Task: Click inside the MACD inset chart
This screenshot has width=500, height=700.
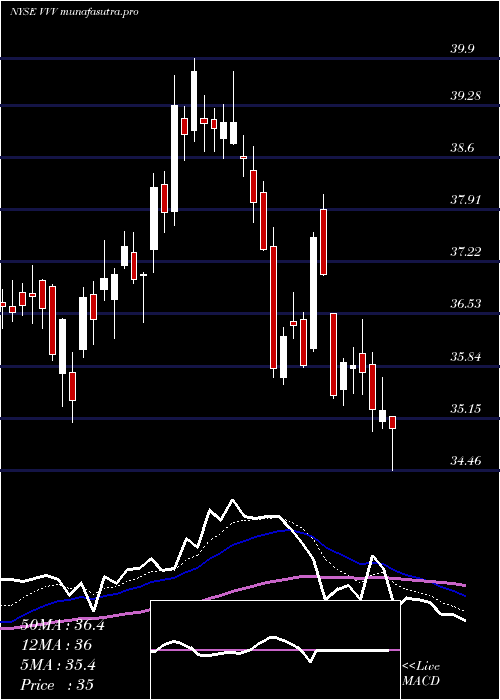Action: click(x=275, y=650)
